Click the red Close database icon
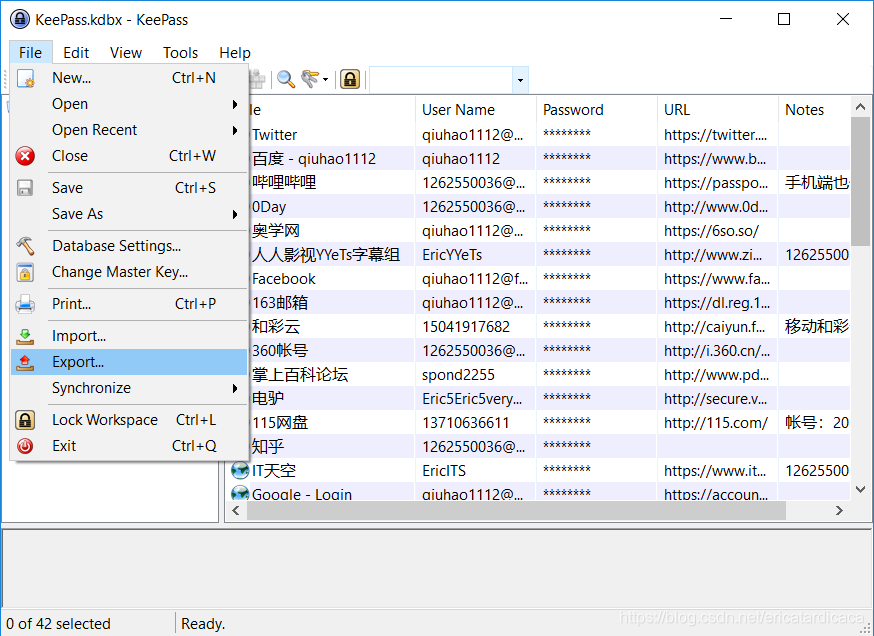 25,156
